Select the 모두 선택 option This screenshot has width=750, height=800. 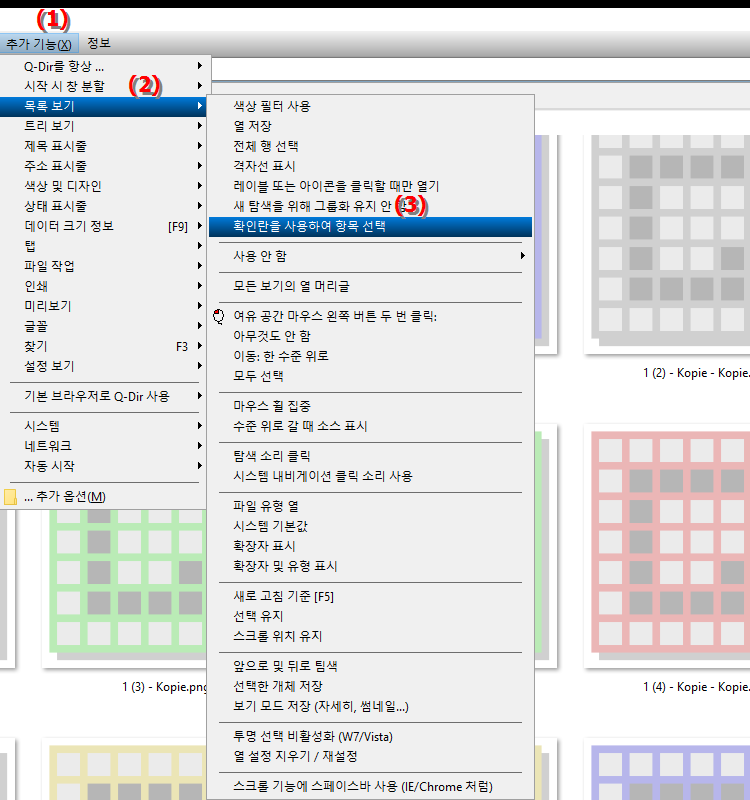[370, 376]
